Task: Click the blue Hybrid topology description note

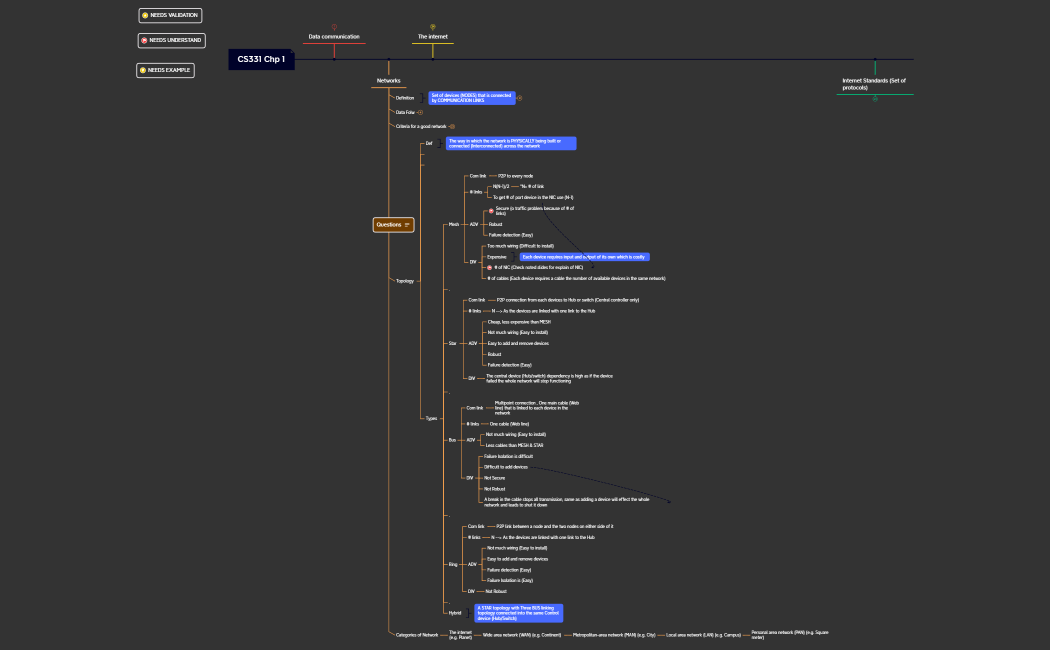Action: coord(519,612)
